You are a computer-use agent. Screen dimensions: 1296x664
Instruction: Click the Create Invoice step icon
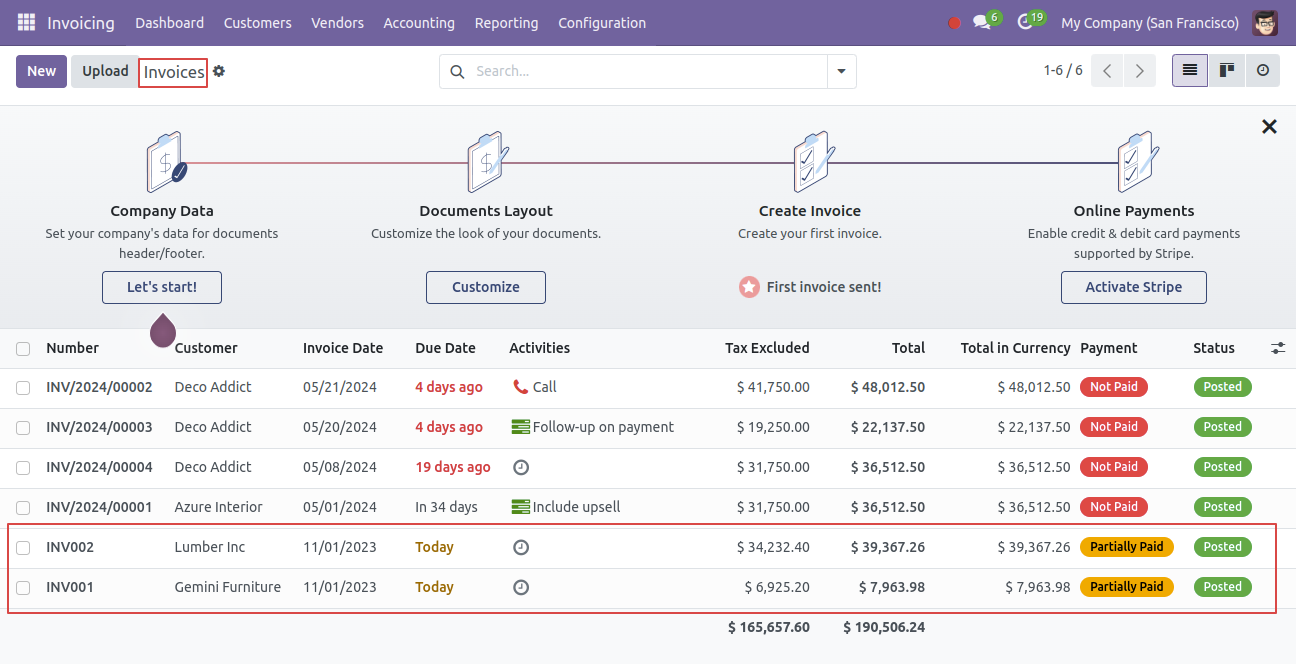point(812,162)
